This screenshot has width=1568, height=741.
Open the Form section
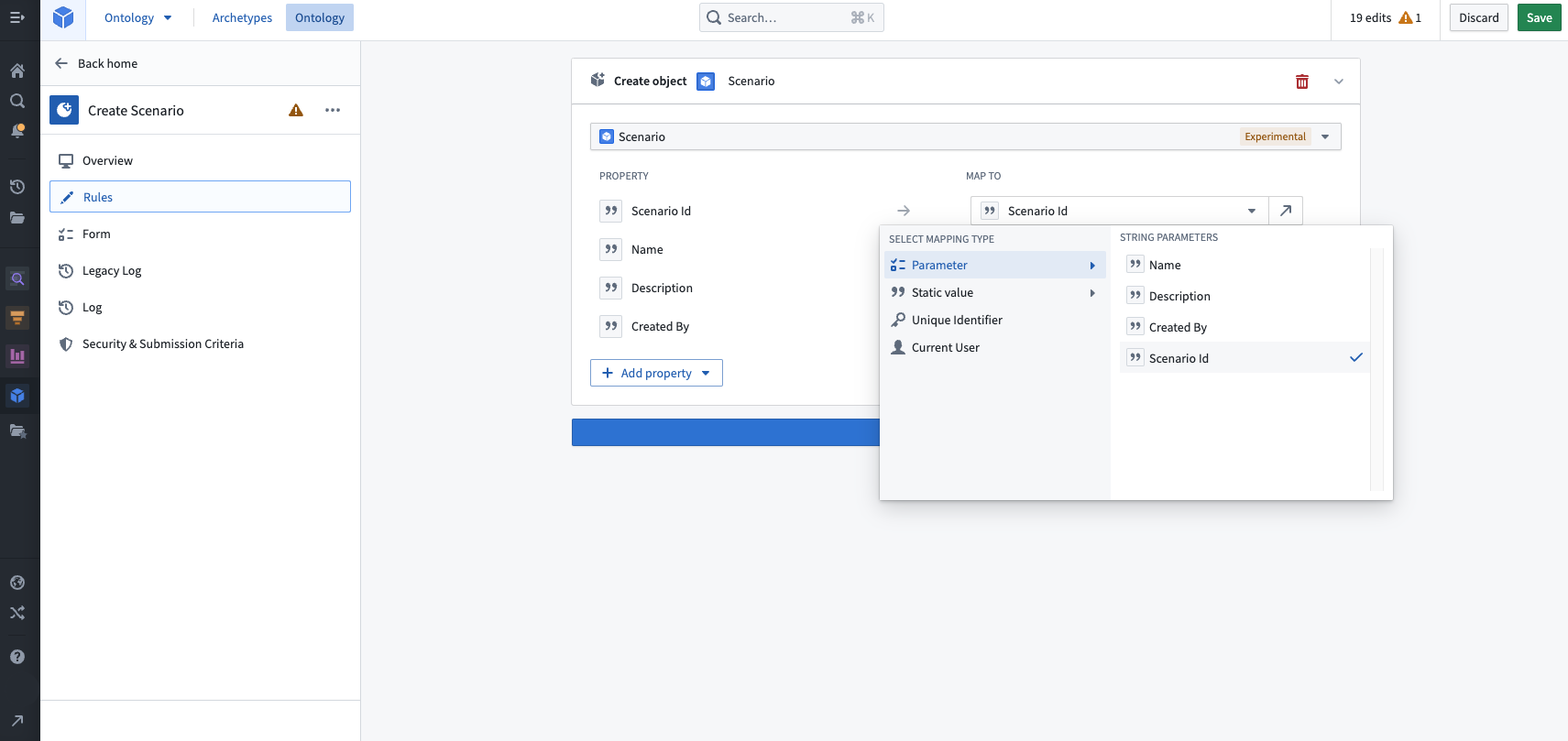click(x=200, y=234)
